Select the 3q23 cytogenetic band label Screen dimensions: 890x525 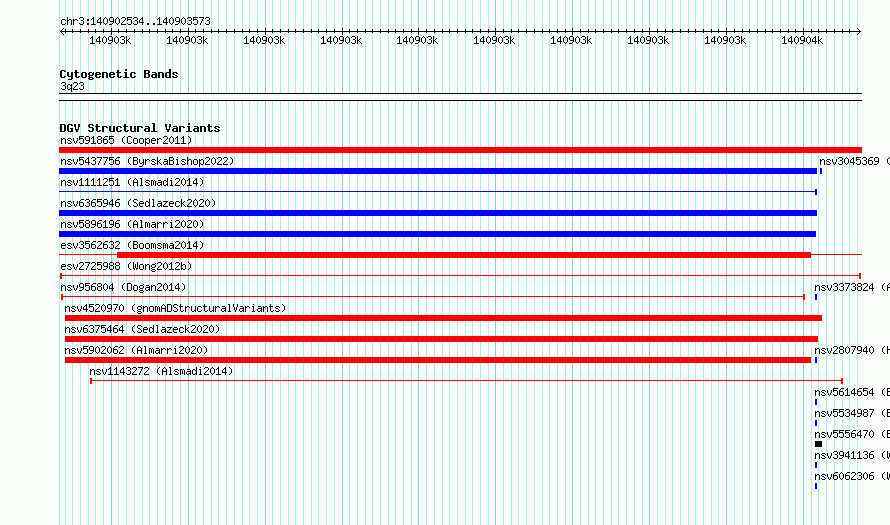[x=72, y=86]
